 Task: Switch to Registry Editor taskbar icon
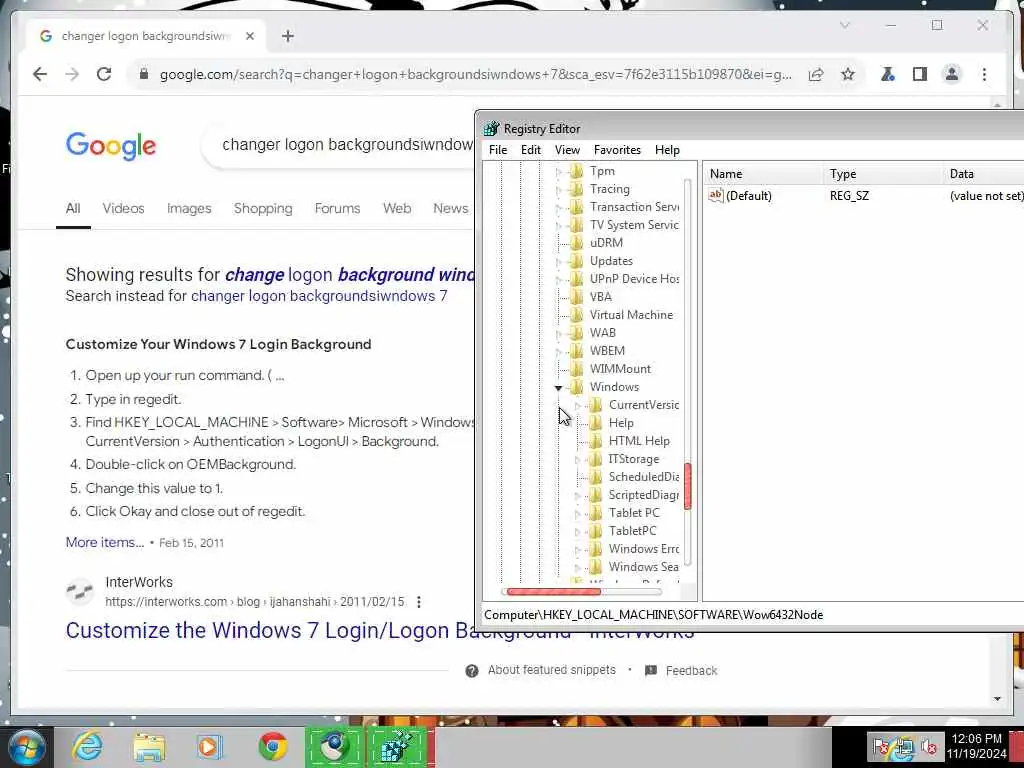pyautogui.click(x=396, y=746)
